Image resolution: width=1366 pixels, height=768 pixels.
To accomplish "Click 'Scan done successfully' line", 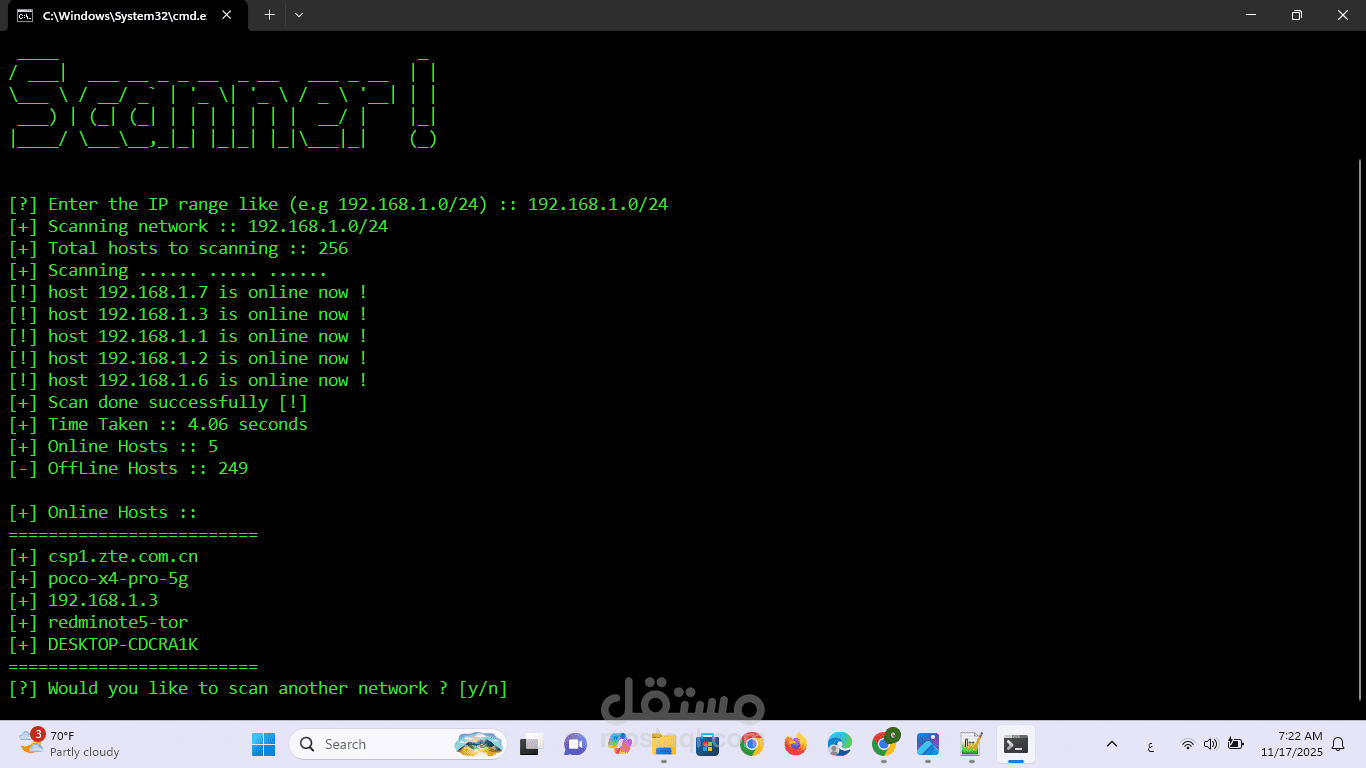I will coord(158,402).
